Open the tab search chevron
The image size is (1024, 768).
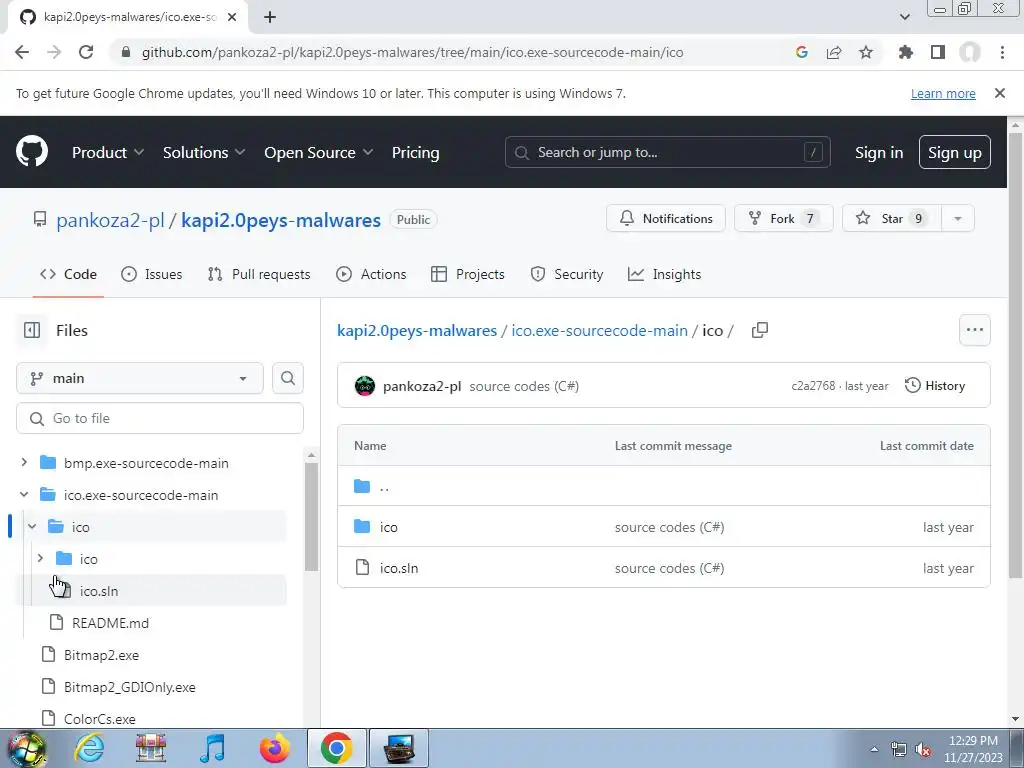[904, 17]
